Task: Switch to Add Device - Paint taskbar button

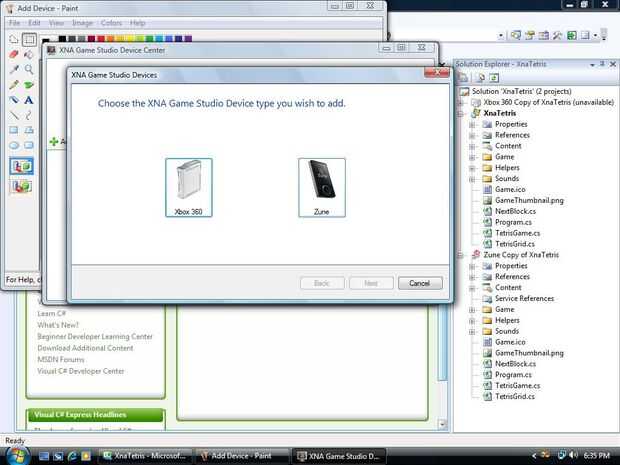Action: [x=242, y=456]
